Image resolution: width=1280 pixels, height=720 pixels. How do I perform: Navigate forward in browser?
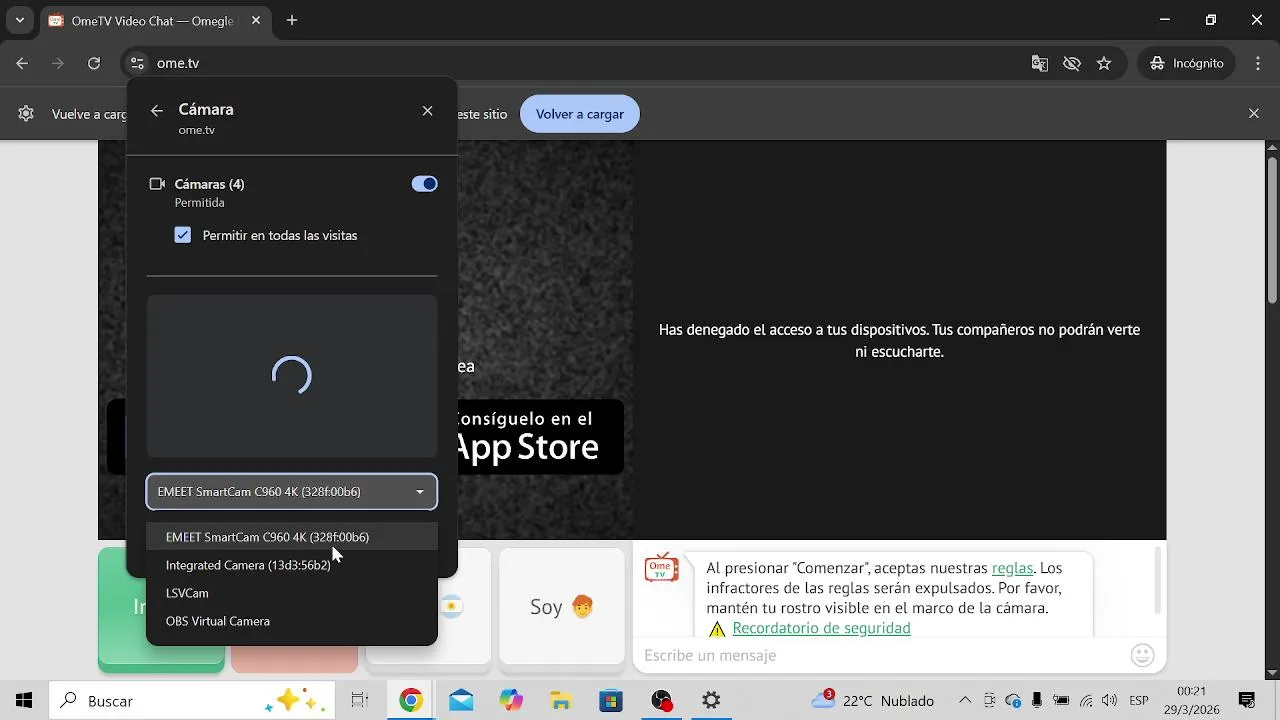[x=58, y=63]
